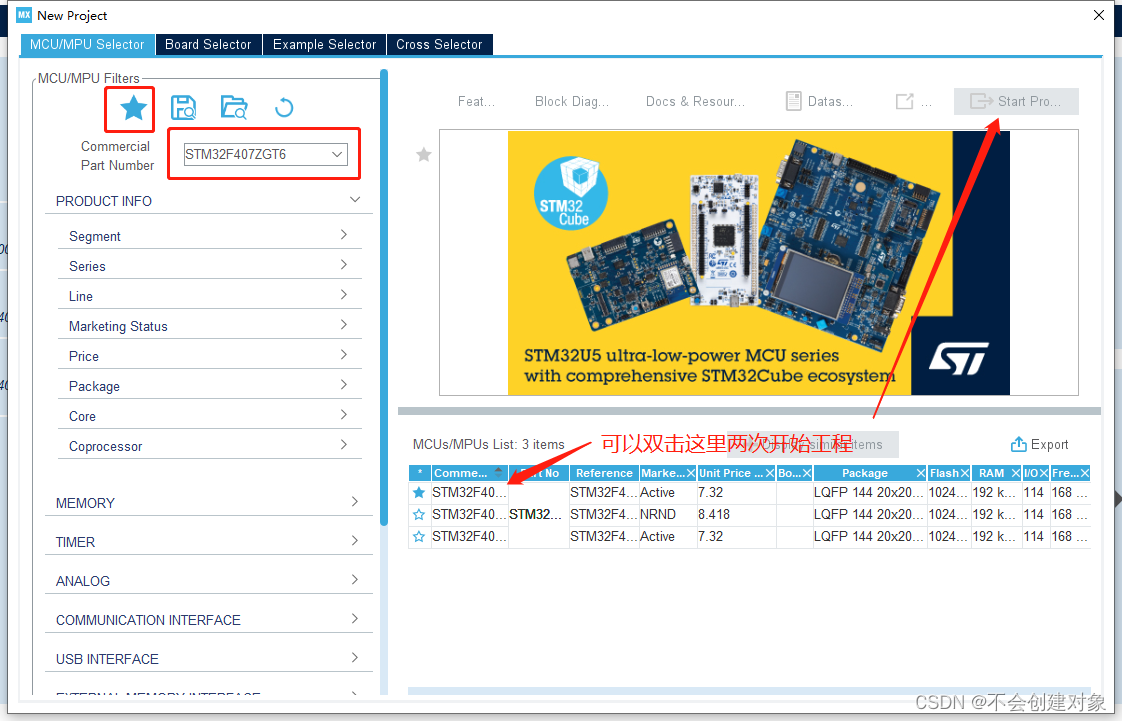Unfavorite the first STM32F40 row star

(x=419, y=492)
